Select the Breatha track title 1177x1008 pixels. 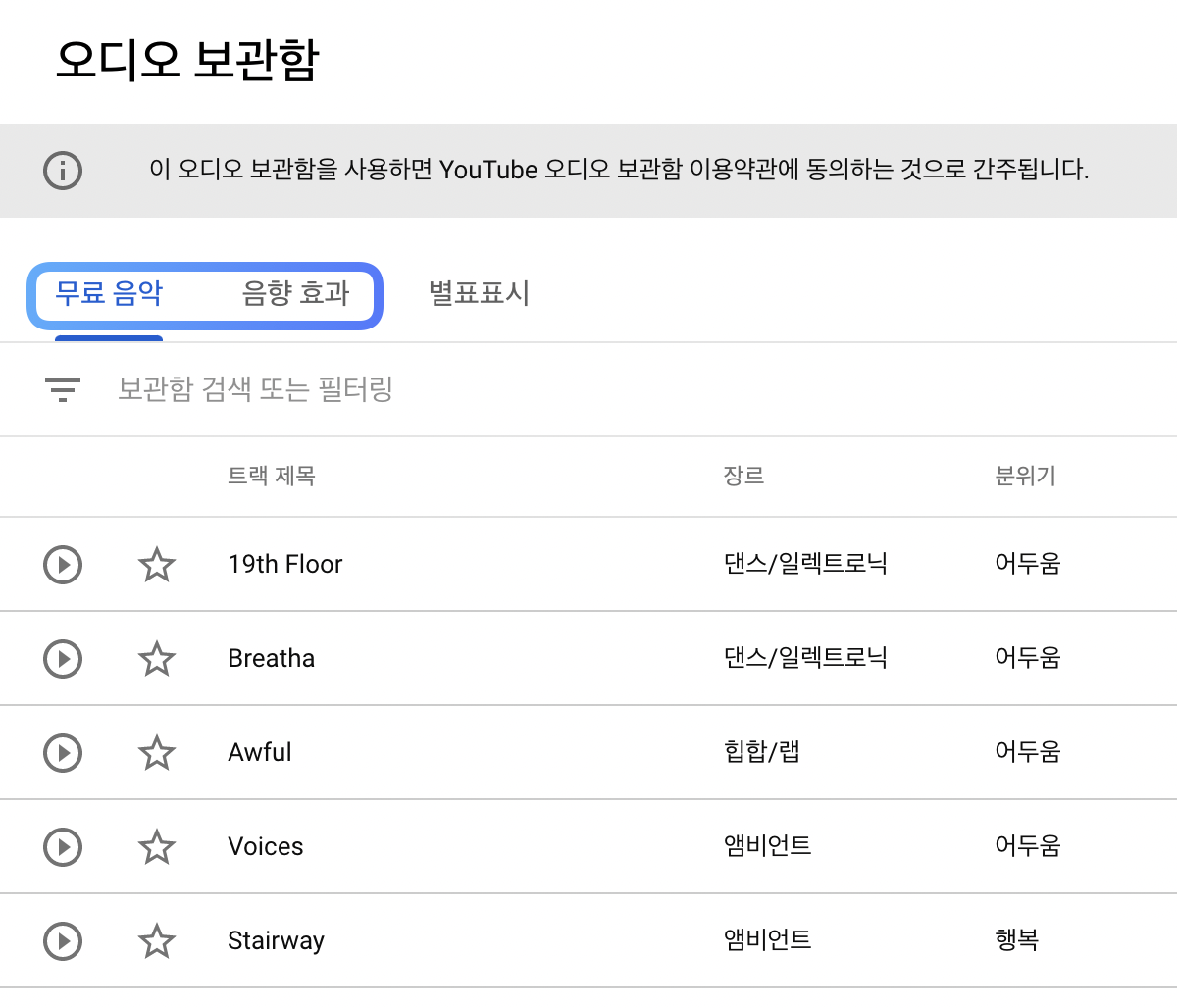272,659
